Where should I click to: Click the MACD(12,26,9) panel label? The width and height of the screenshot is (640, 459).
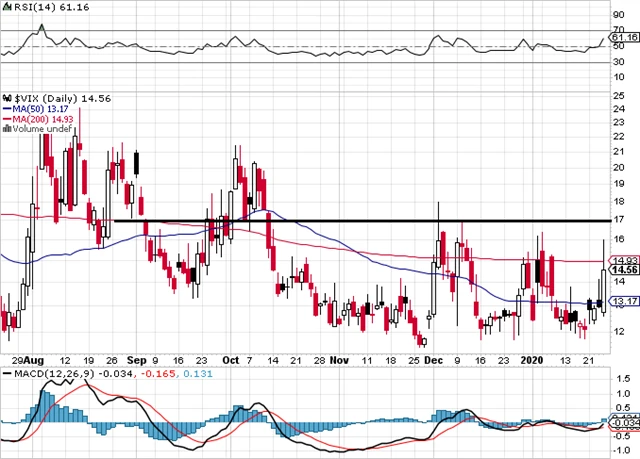pyautogui.click(x=50, y=373)
